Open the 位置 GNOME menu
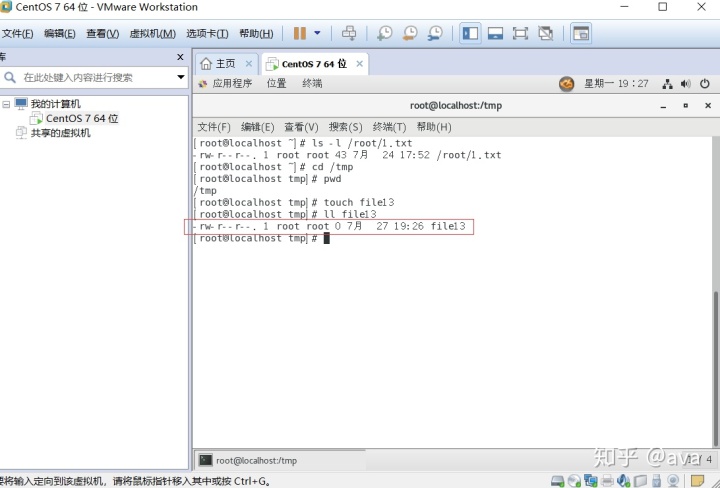 [276, 83]
